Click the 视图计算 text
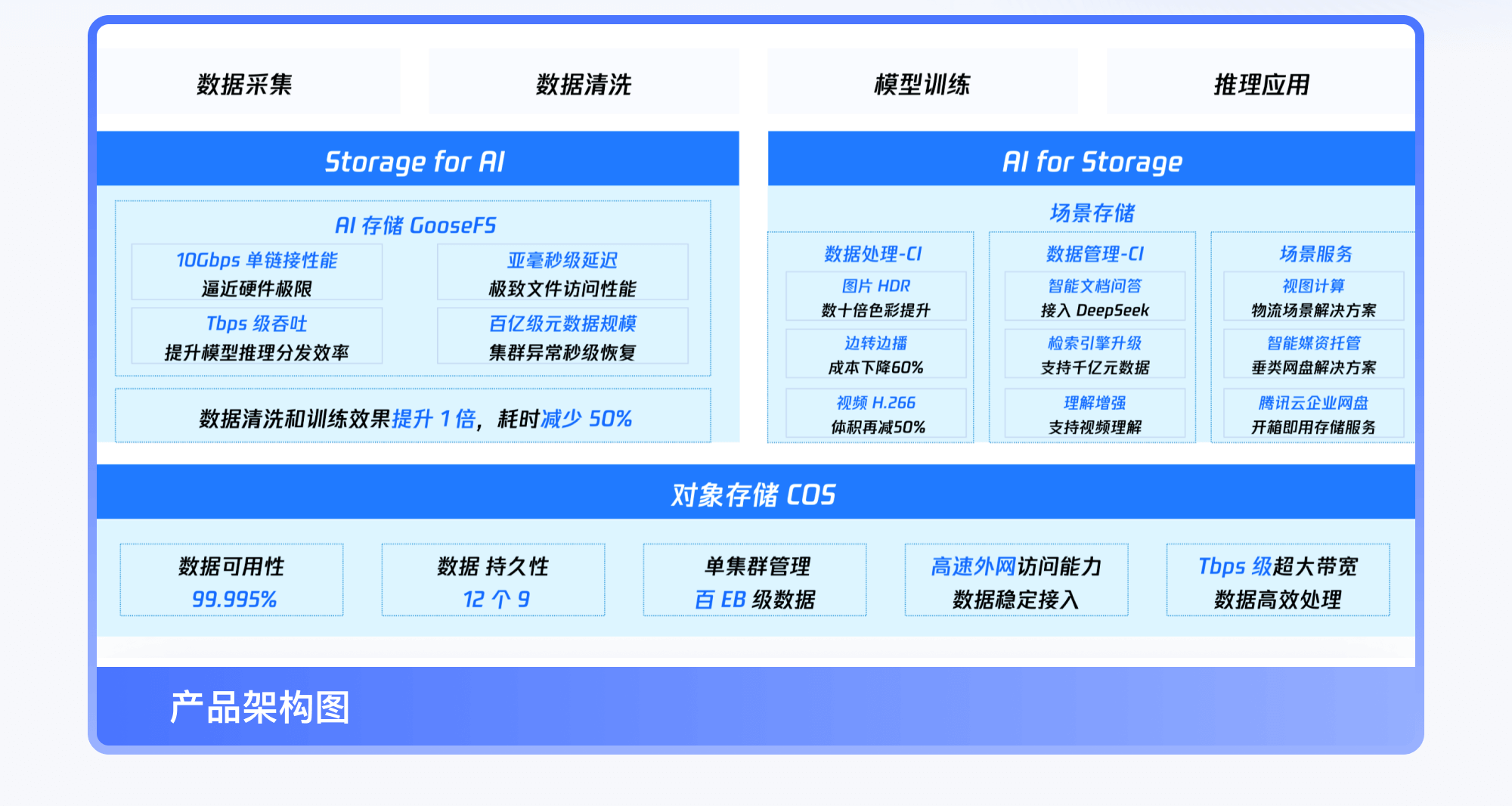The height and width of the screenshot is (806, 1512). (1313, 286)
